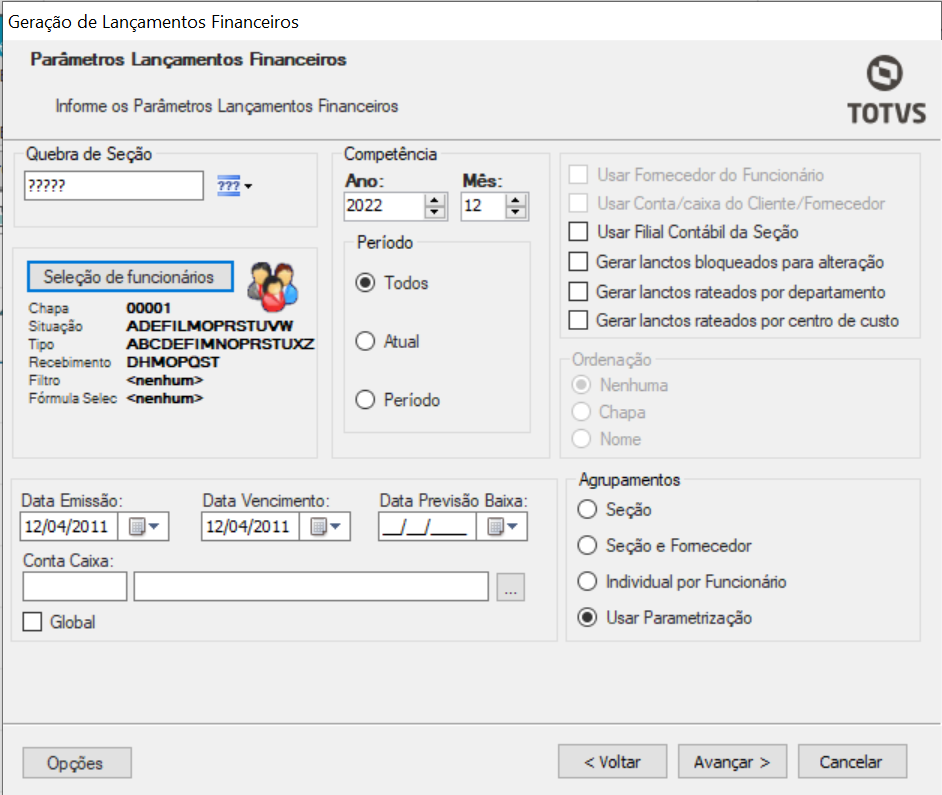Click disabled Usar Conta/caixa do Cliente/Fornecedor checkbox
This screenshot has height=795, width=942.
pos(579,203)
